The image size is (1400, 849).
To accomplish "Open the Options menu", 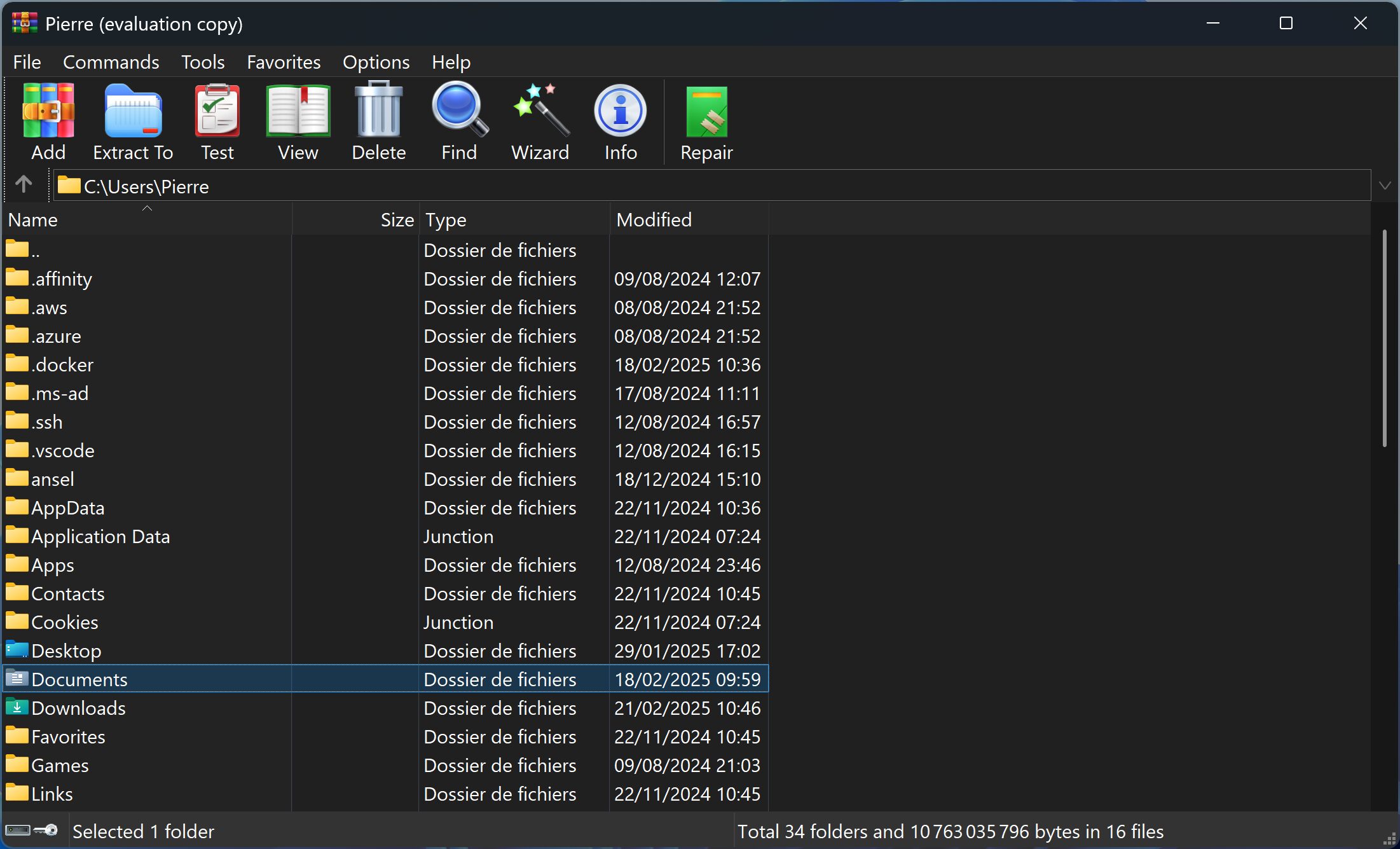I will coord(376,62).
